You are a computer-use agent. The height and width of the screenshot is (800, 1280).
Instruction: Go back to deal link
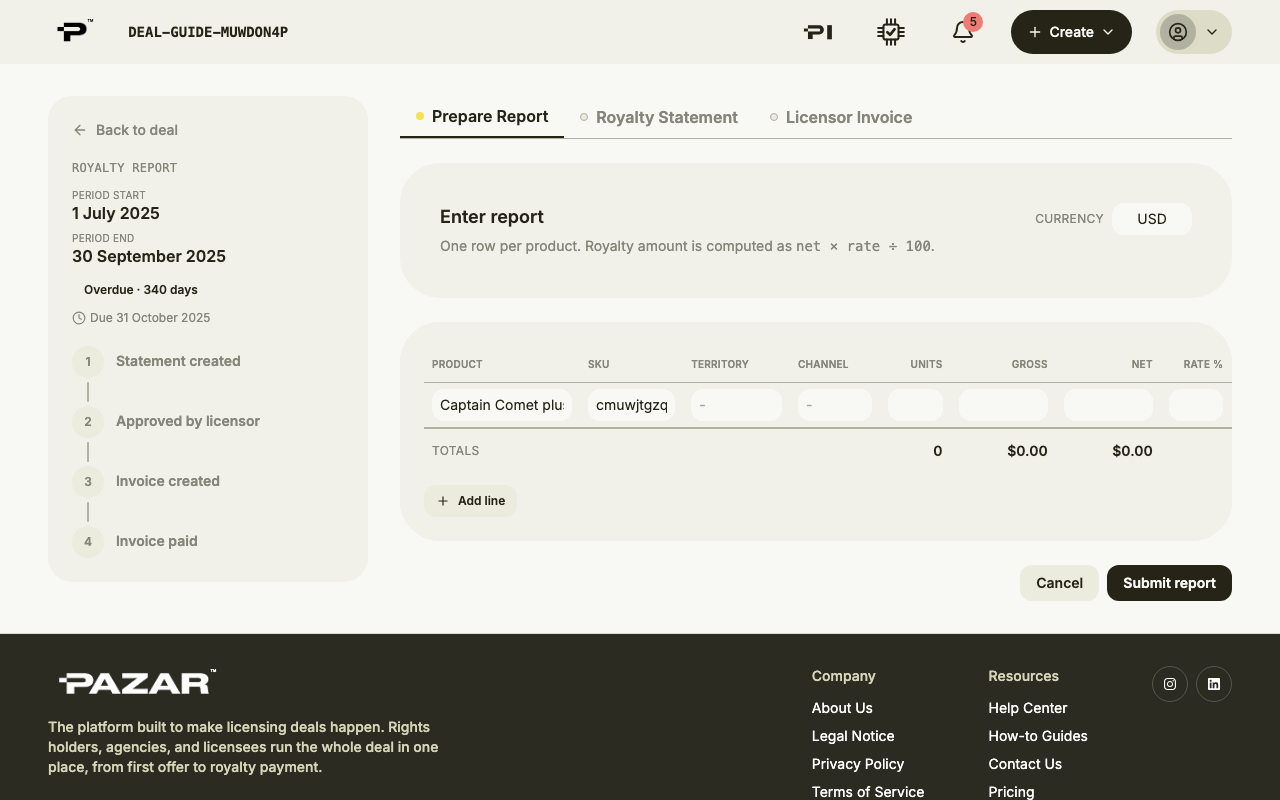click(x=126, y=130)
